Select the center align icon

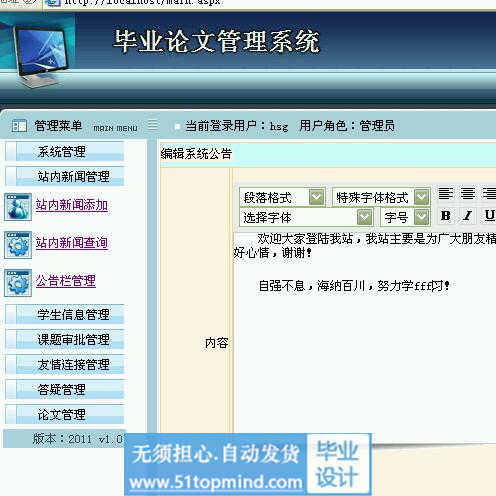(467, 194)
